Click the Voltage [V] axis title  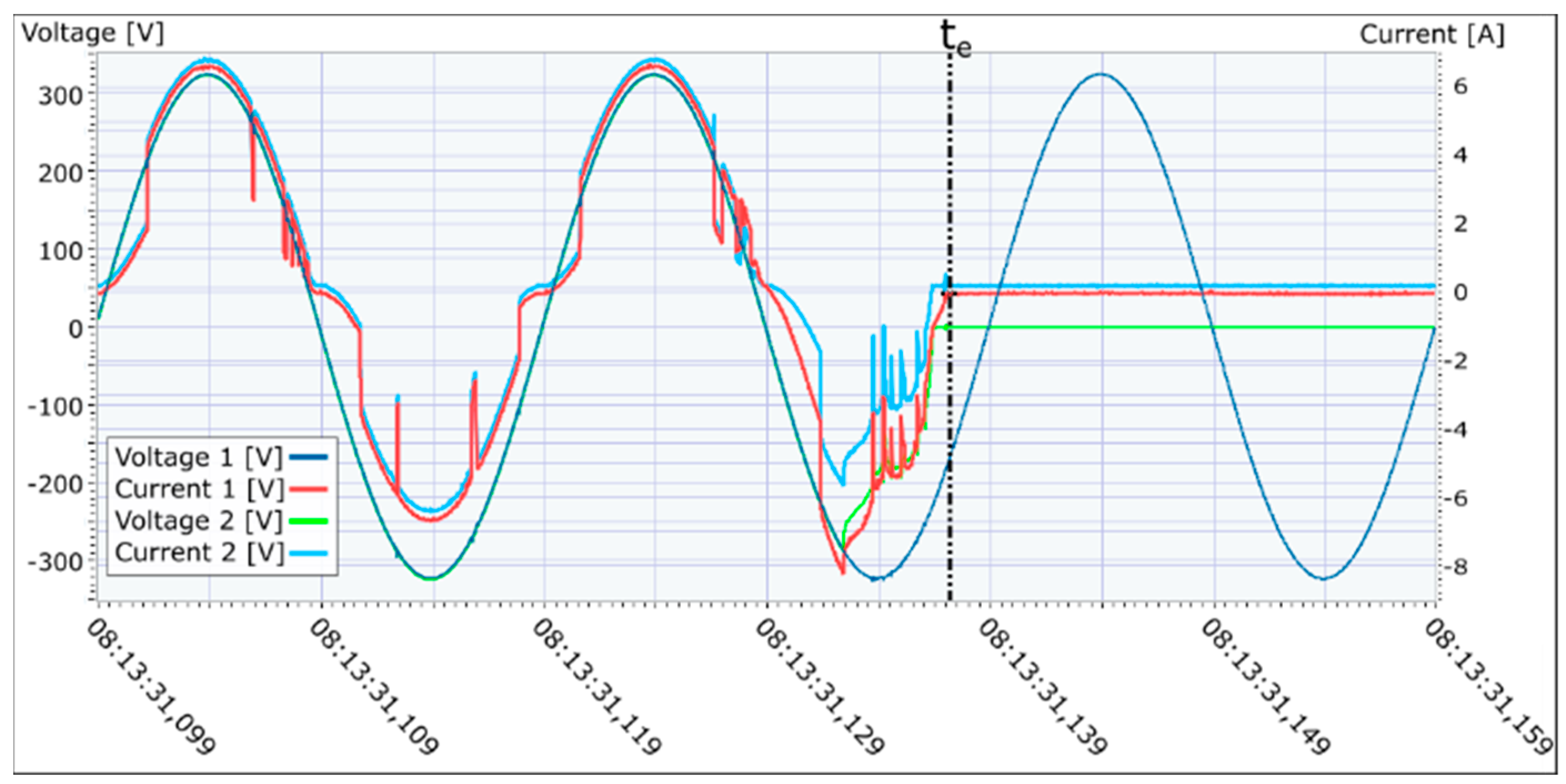(x=93, y=33)
